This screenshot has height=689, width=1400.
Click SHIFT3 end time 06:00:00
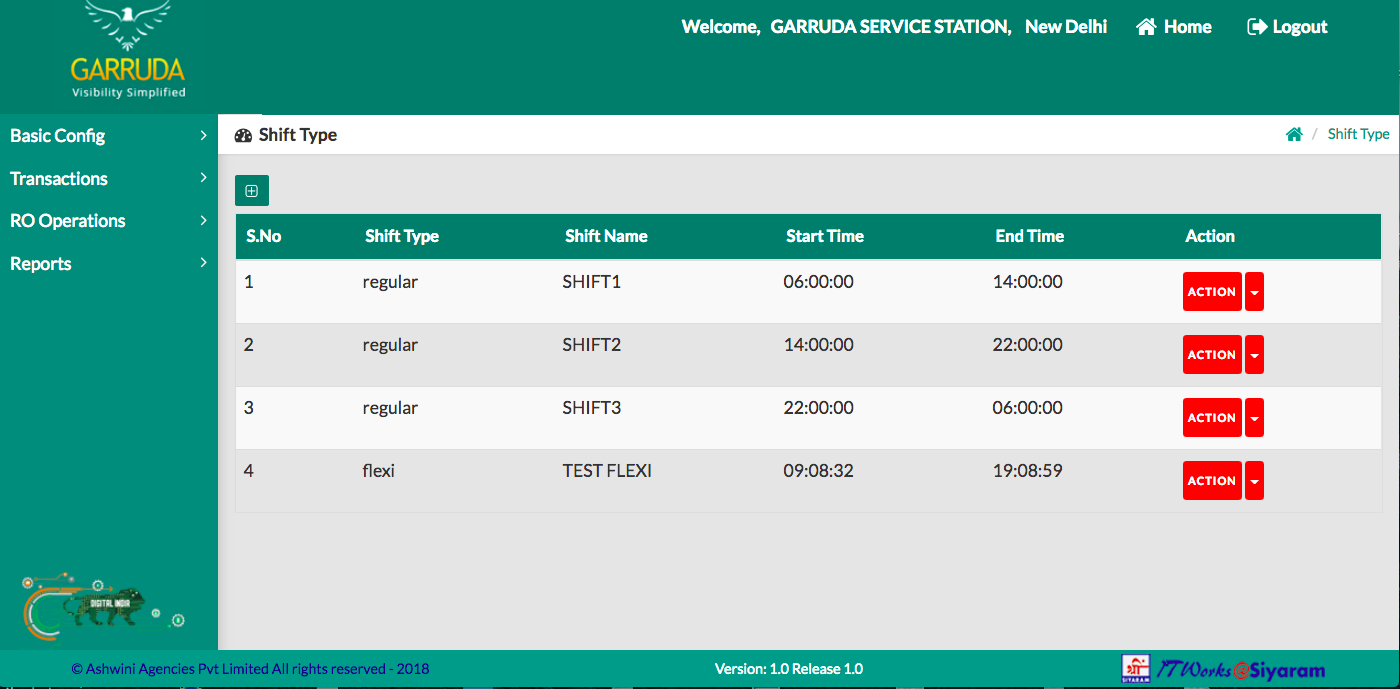(x=1028, y=408)
